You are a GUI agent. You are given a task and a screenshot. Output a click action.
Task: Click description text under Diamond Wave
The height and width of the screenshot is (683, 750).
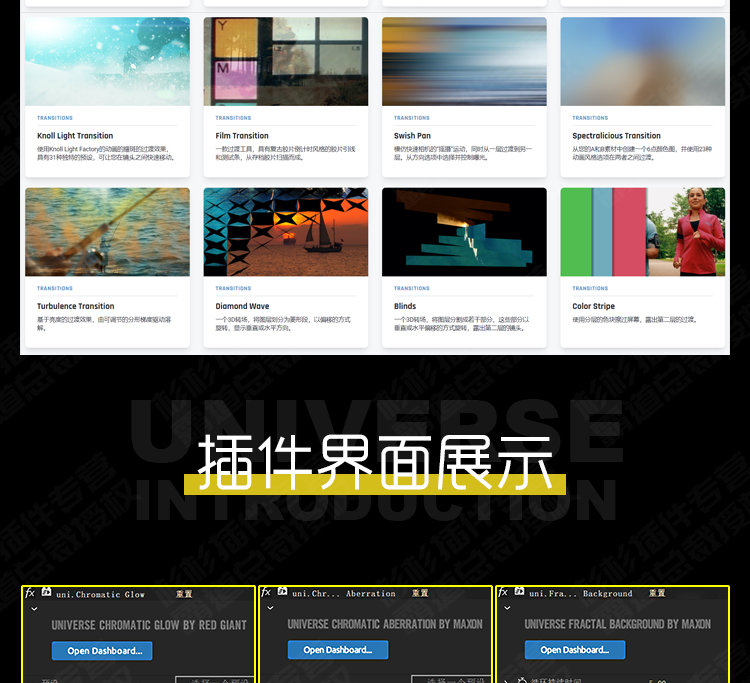click(x=283, y=324)
